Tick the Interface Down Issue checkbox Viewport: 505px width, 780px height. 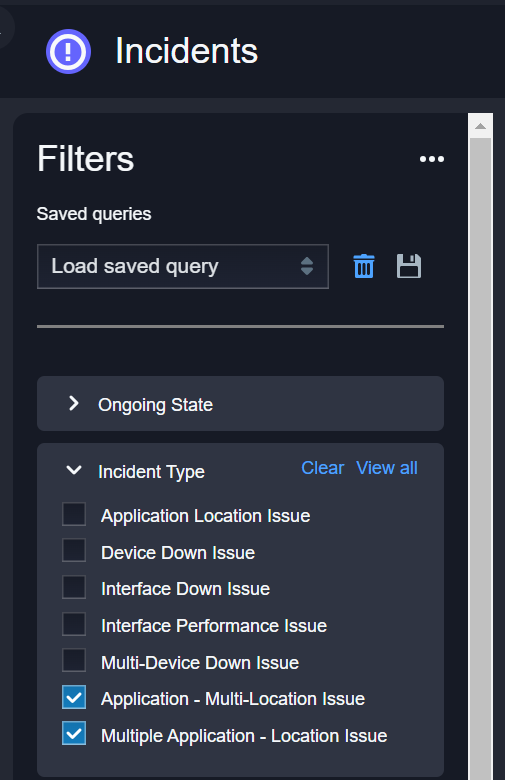pyautogui.click(x=74, y=587)
